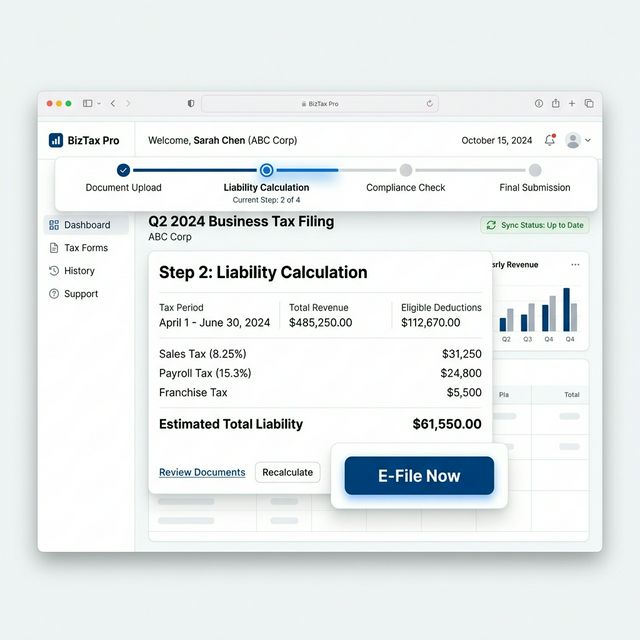Click the browser share icon

tap(556, 103)
